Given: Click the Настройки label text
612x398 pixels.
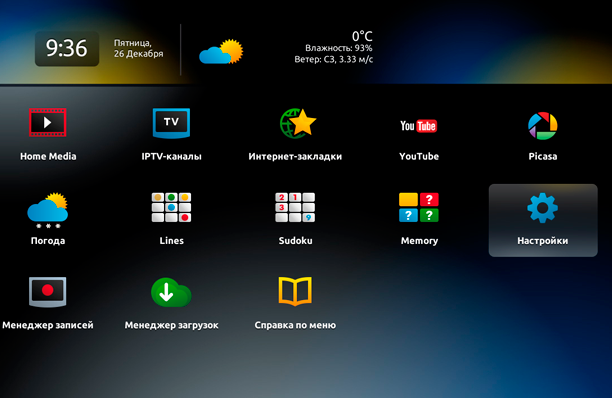Looking at the screenshot, I should [x=543, y=241].
